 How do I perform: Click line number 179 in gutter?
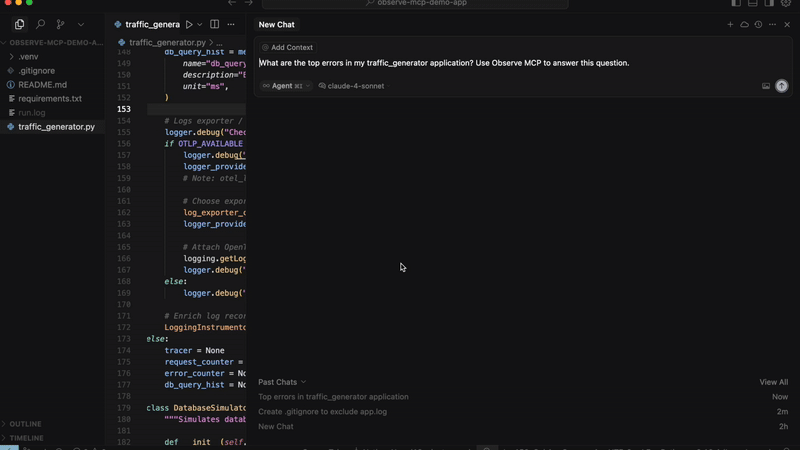point(124,408)
